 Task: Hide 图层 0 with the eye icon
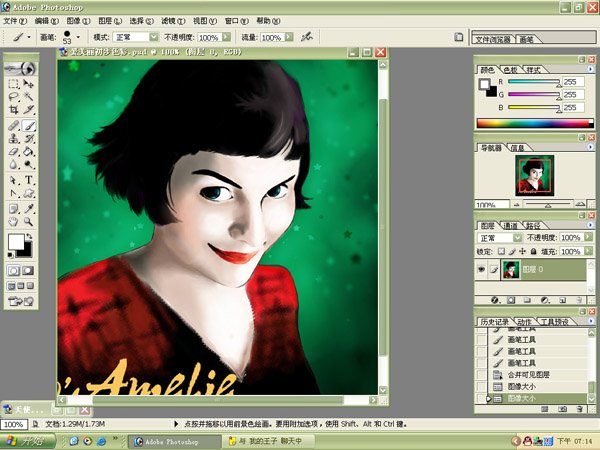pyautogui.click(x=481, y=269)
